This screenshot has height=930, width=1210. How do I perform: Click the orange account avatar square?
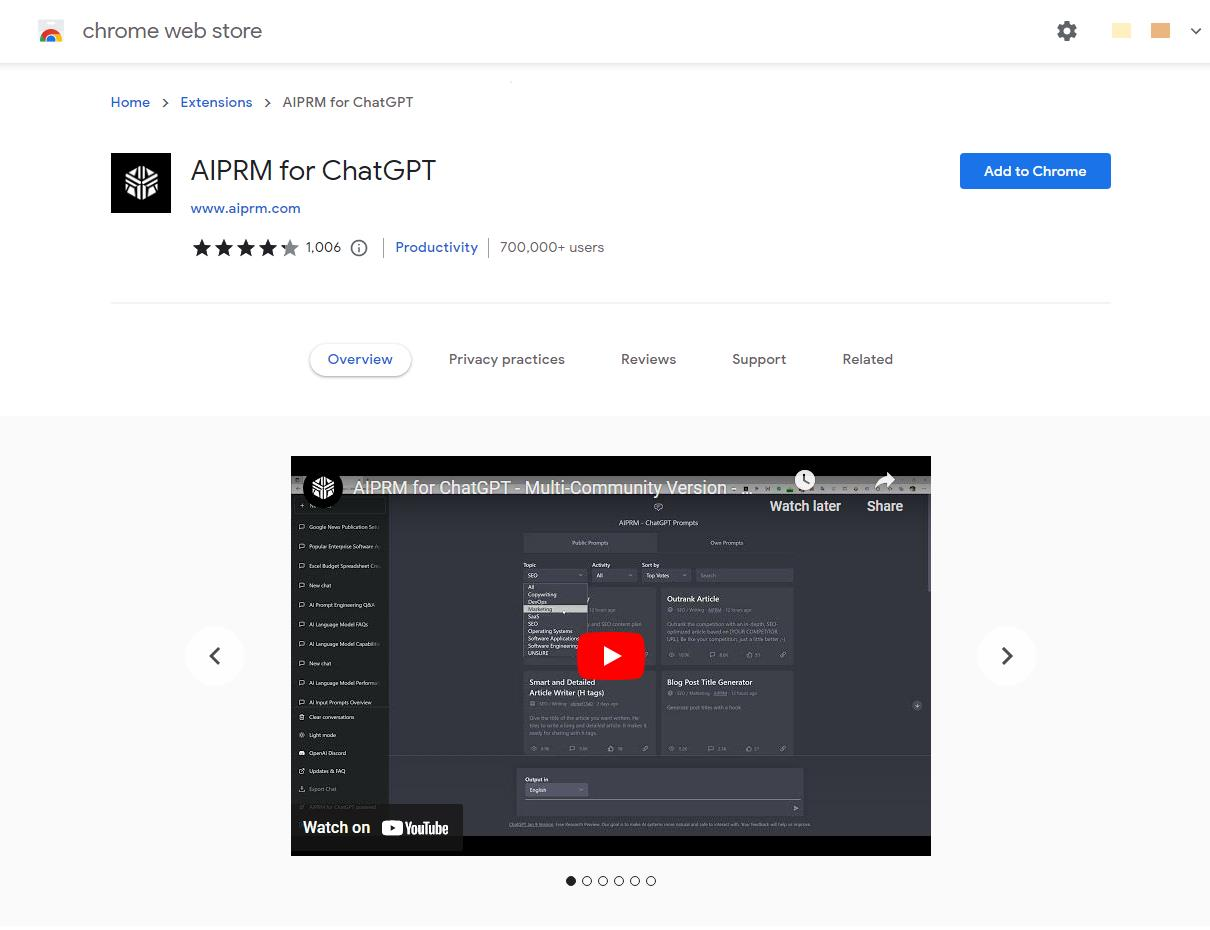(x=1160, y=31)
